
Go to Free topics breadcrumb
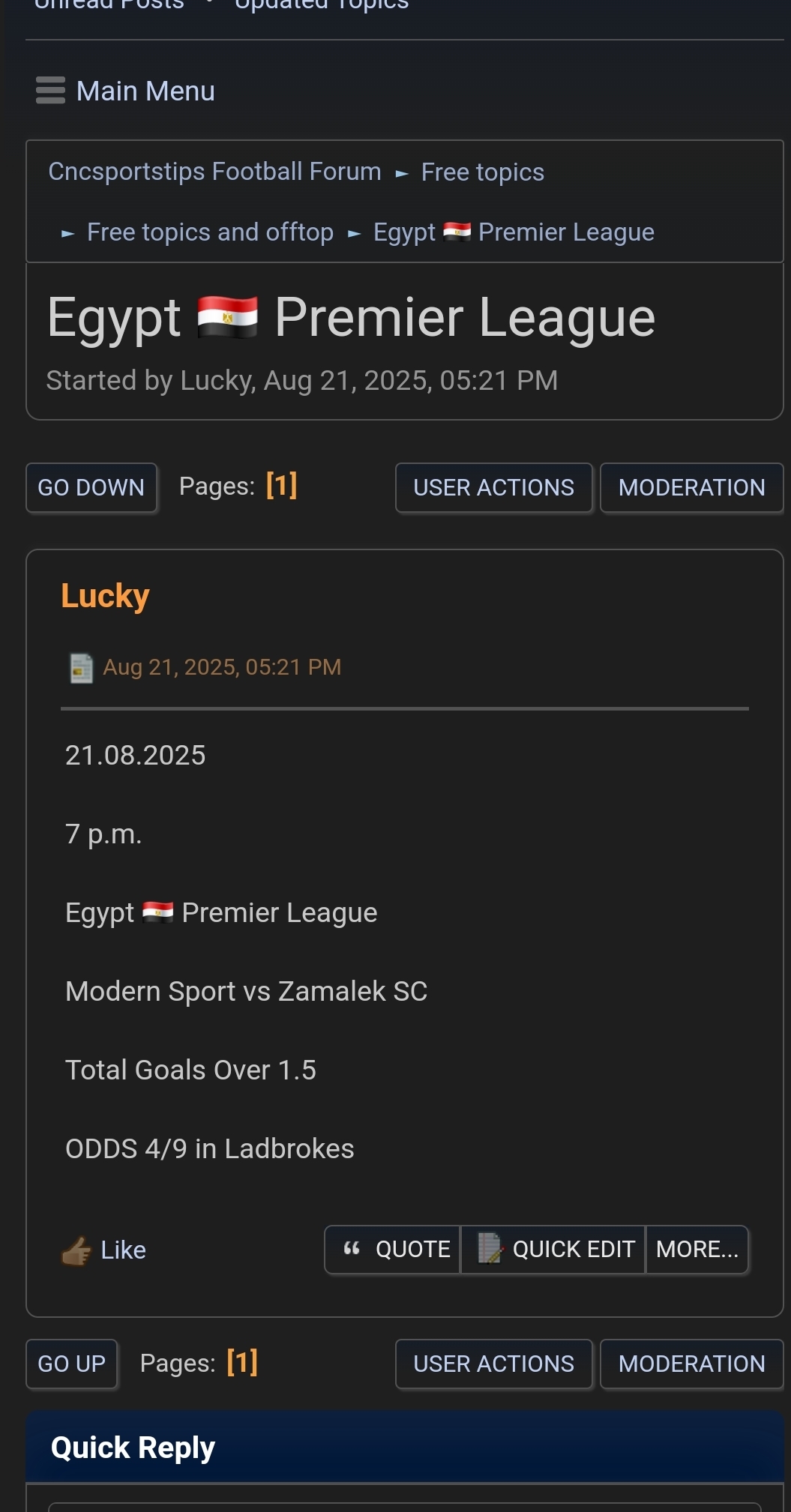482,172
